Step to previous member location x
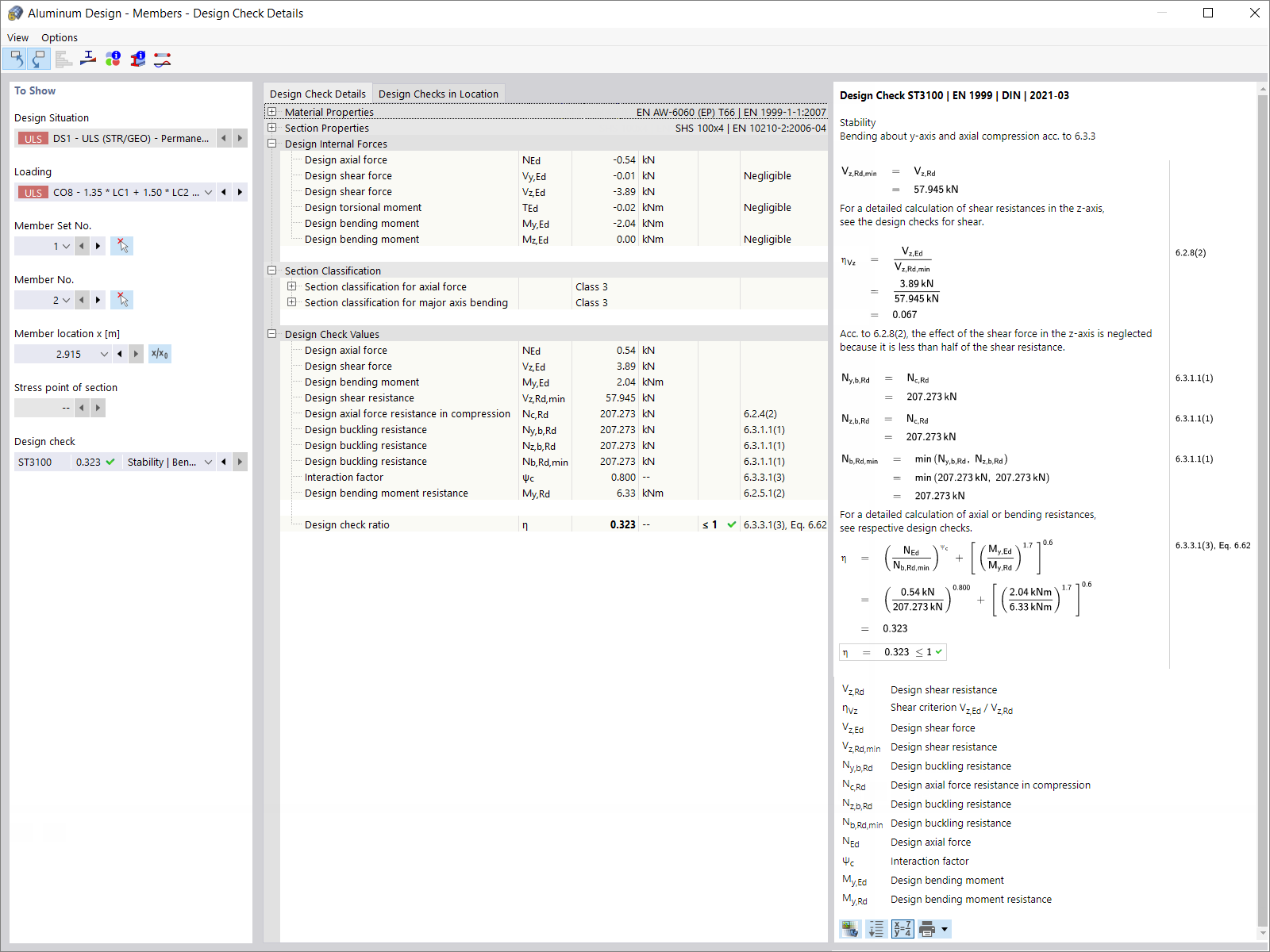Screen dimensions: 1270x952 click(x=120, y=354)
